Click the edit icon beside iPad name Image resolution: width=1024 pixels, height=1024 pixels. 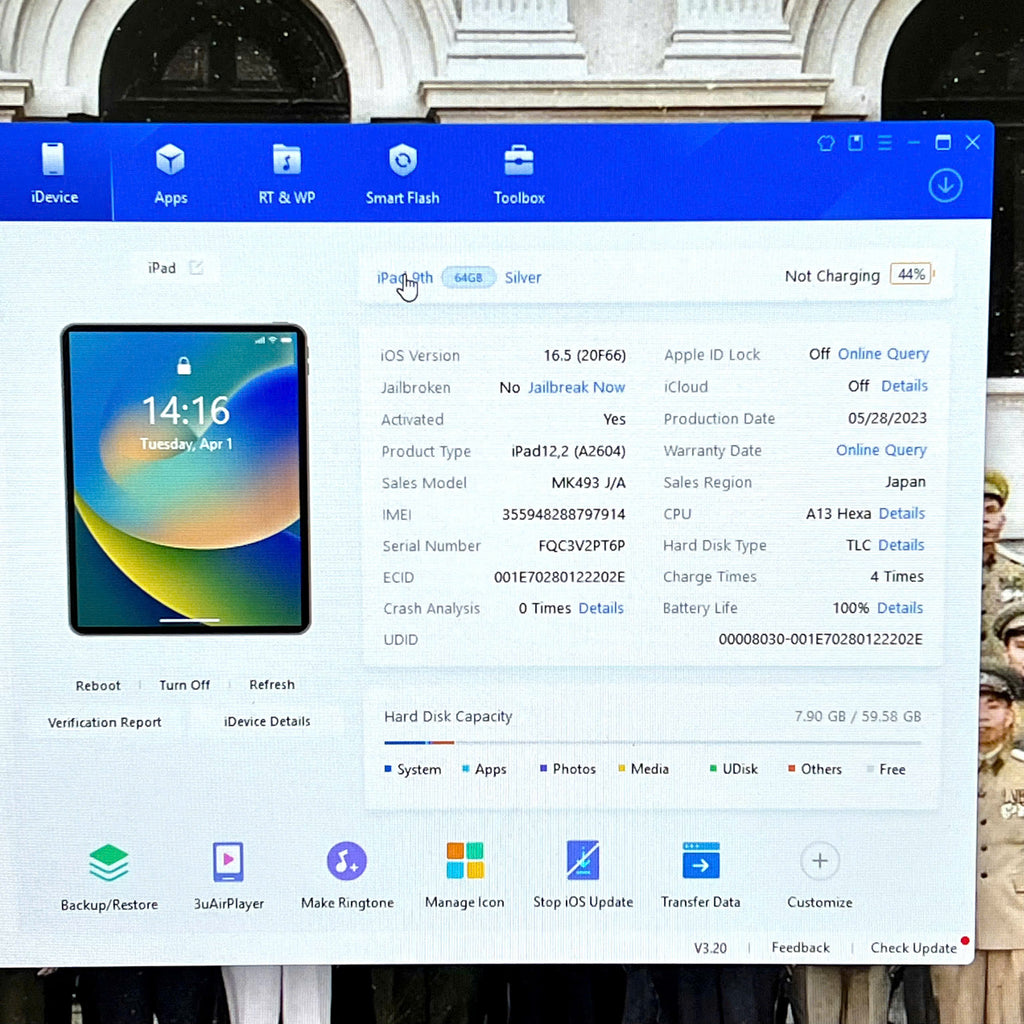tap(196, 267)
